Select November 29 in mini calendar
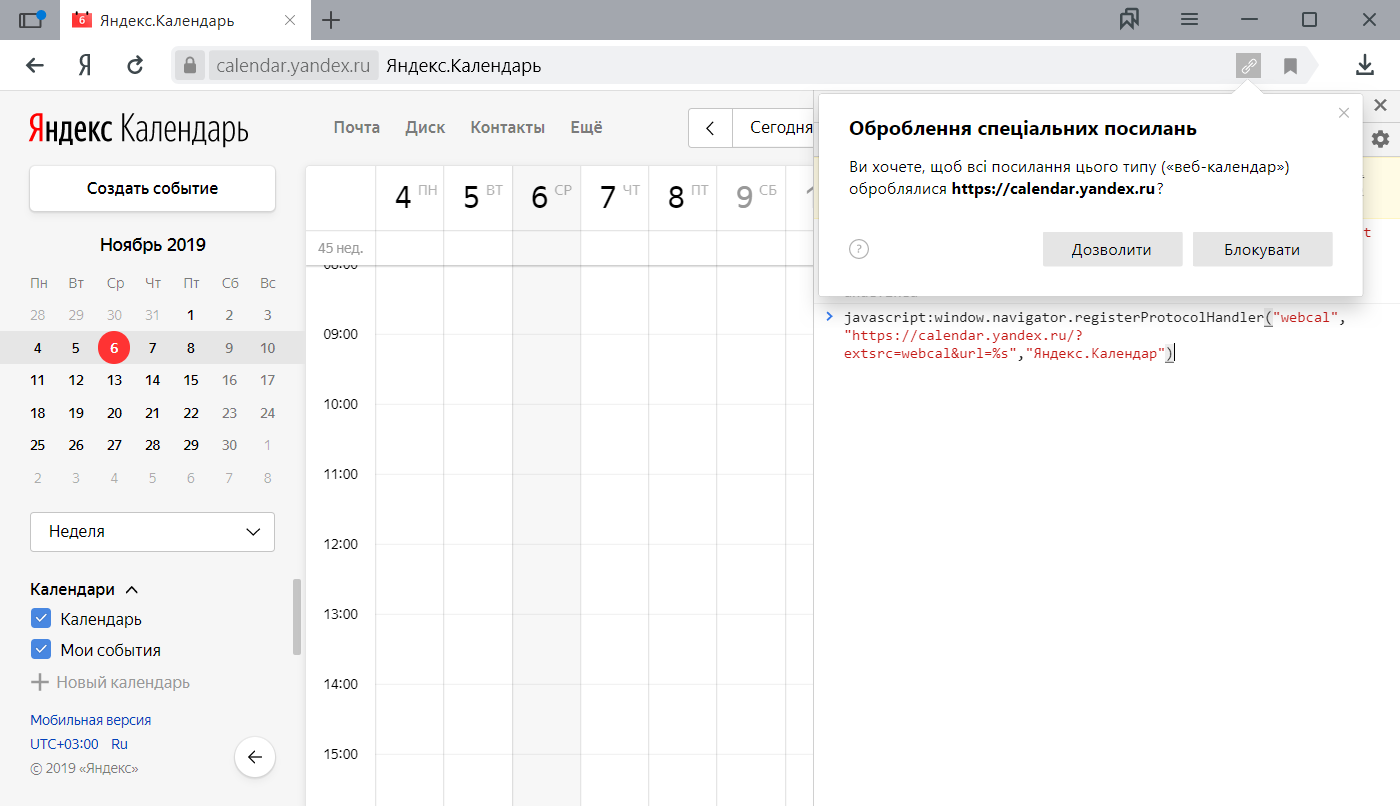Viewport: 1400px width, 806px height. [191, 445]
